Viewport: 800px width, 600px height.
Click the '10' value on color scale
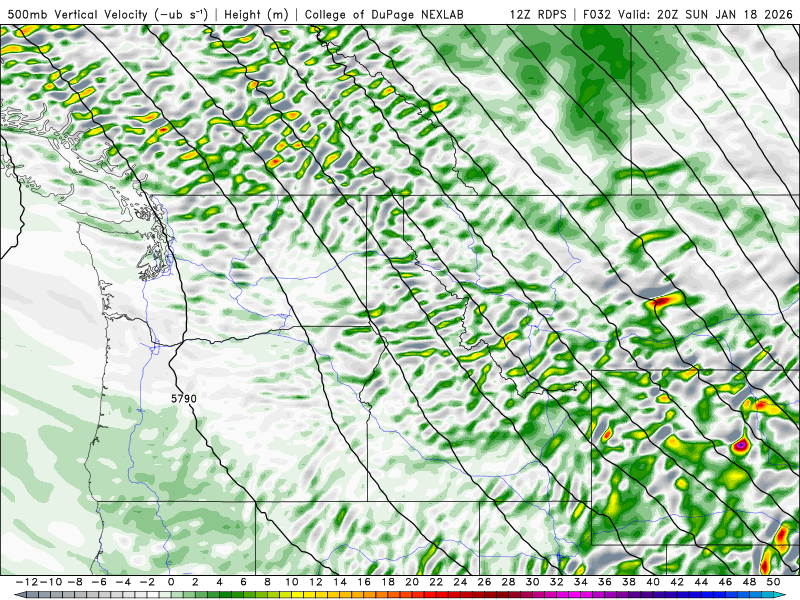tap(291, 582)
